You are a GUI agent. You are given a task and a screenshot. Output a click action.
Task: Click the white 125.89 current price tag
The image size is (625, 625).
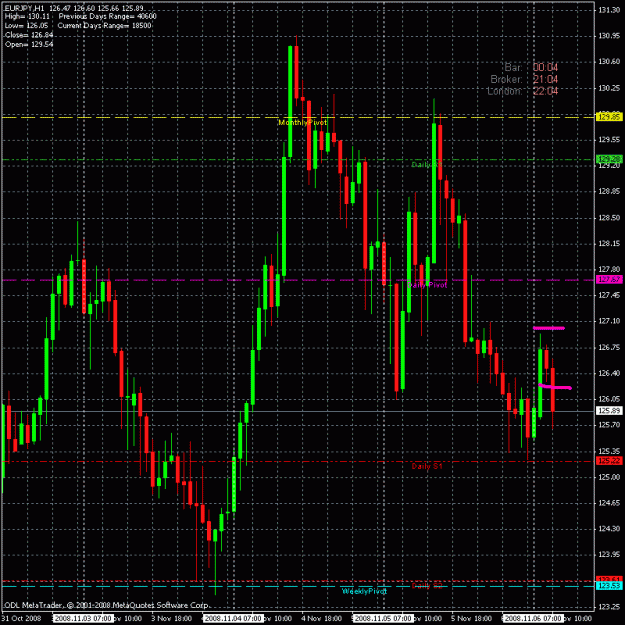(x=609, y=411)
